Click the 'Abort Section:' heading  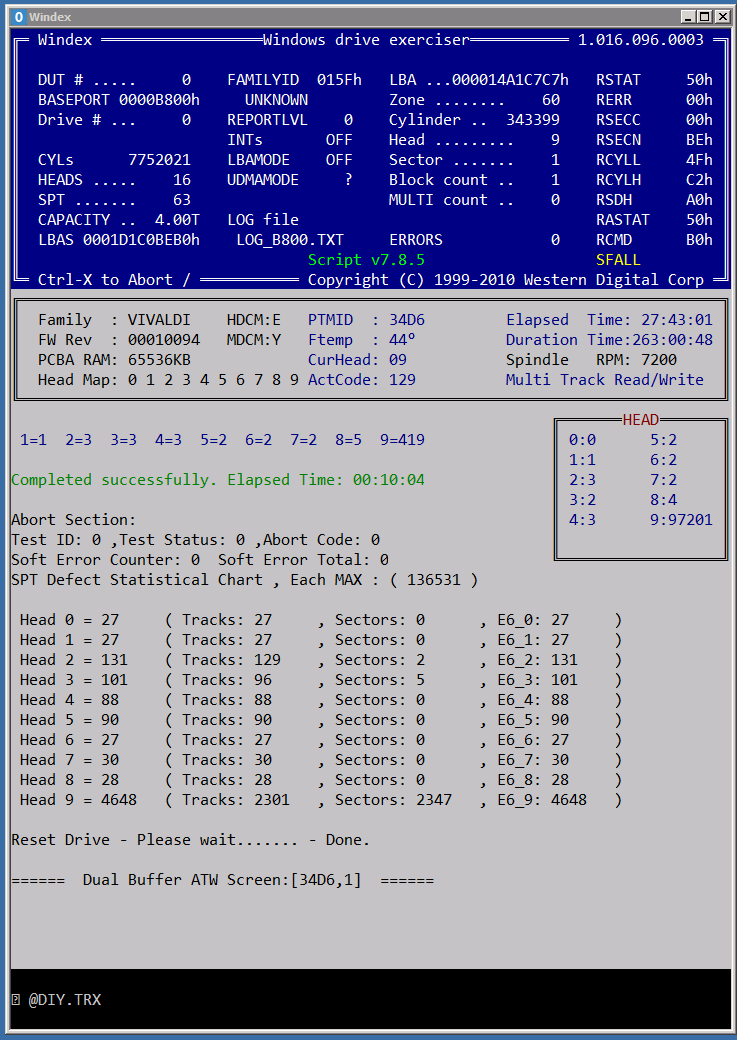(x=74, y=519)
